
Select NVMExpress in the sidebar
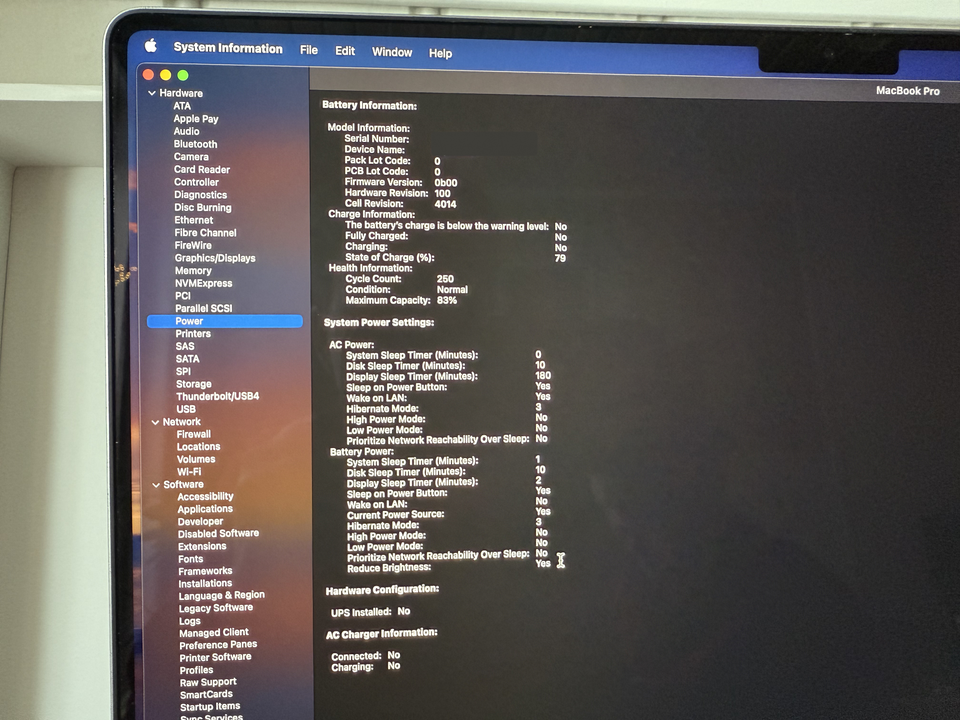(x=203, y=283)
